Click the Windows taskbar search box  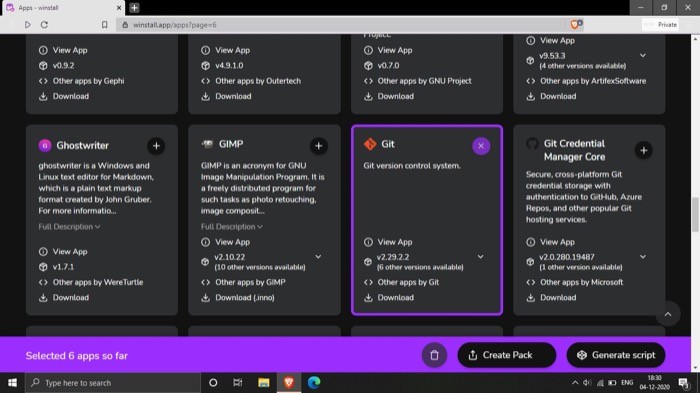(113, 383)
